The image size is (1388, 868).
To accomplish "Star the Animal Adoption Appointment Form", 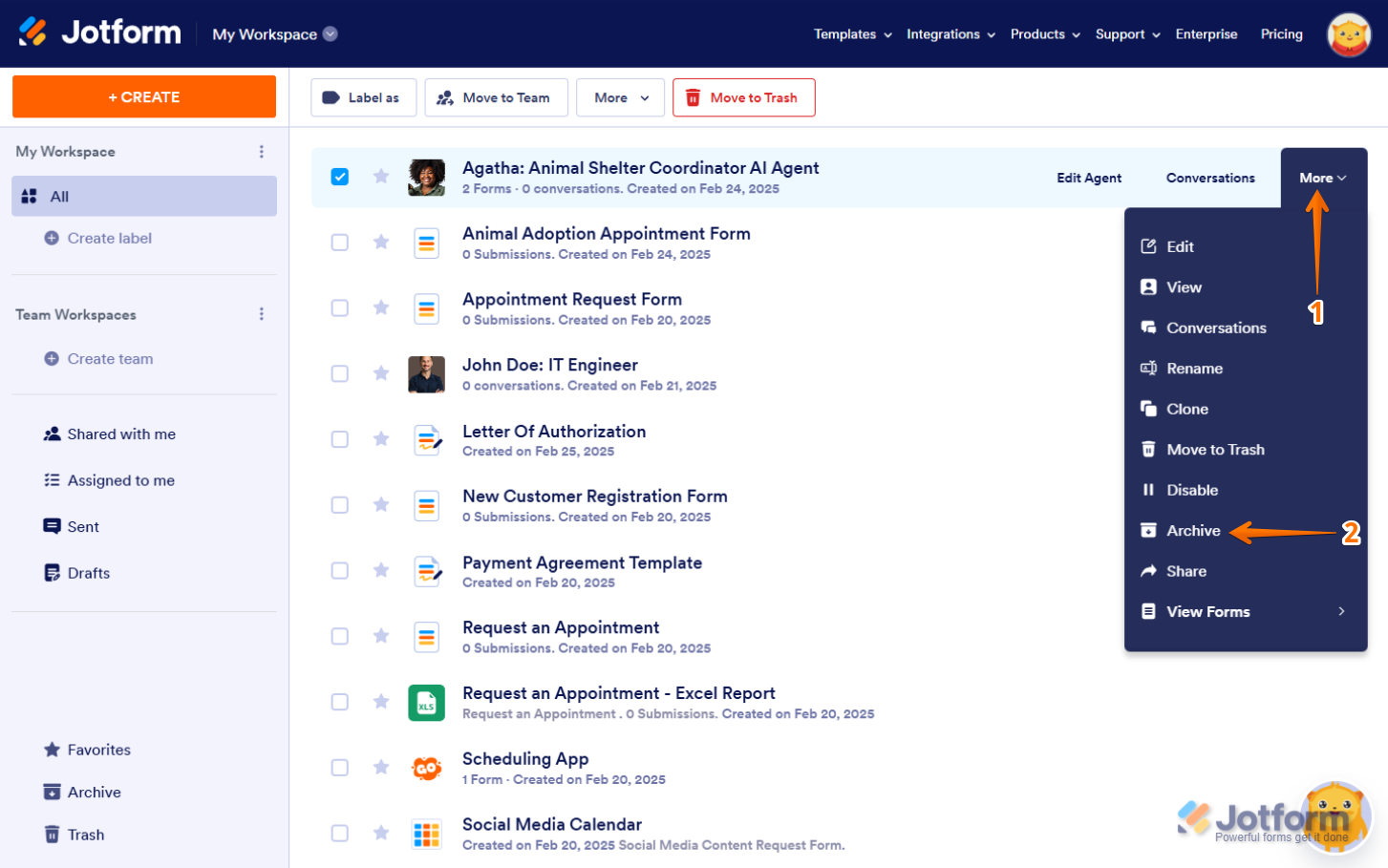I will click(x=381, y=242).
